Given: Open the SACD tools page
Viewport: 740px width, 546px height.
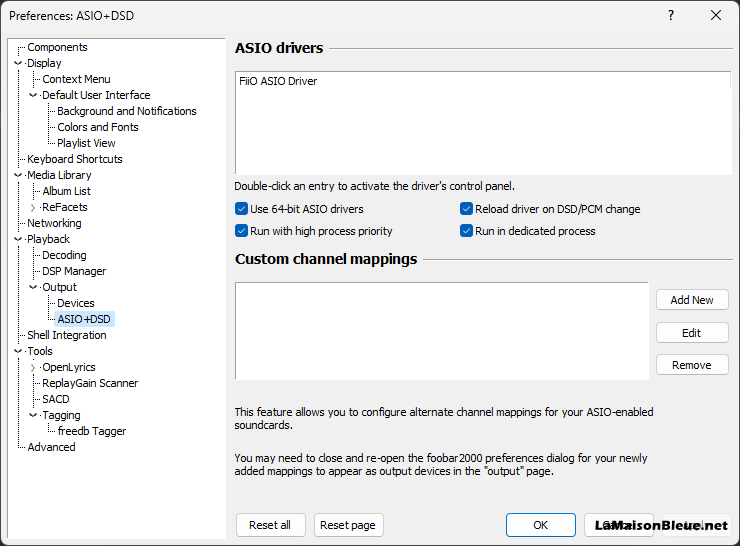Looking at the screenshot, I should coord(56,399).
